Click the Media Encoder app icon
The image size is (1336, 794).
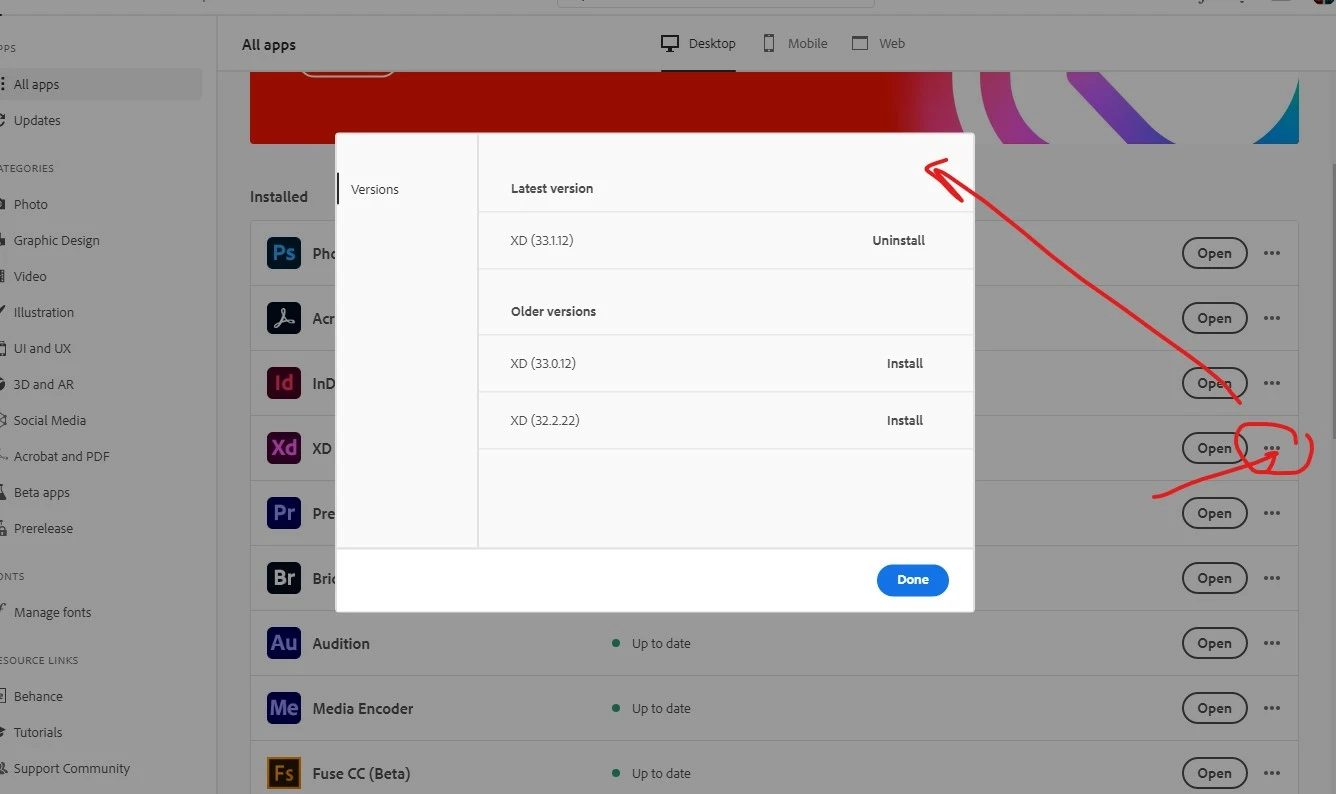pyautogui.click(x=284, y=708)
